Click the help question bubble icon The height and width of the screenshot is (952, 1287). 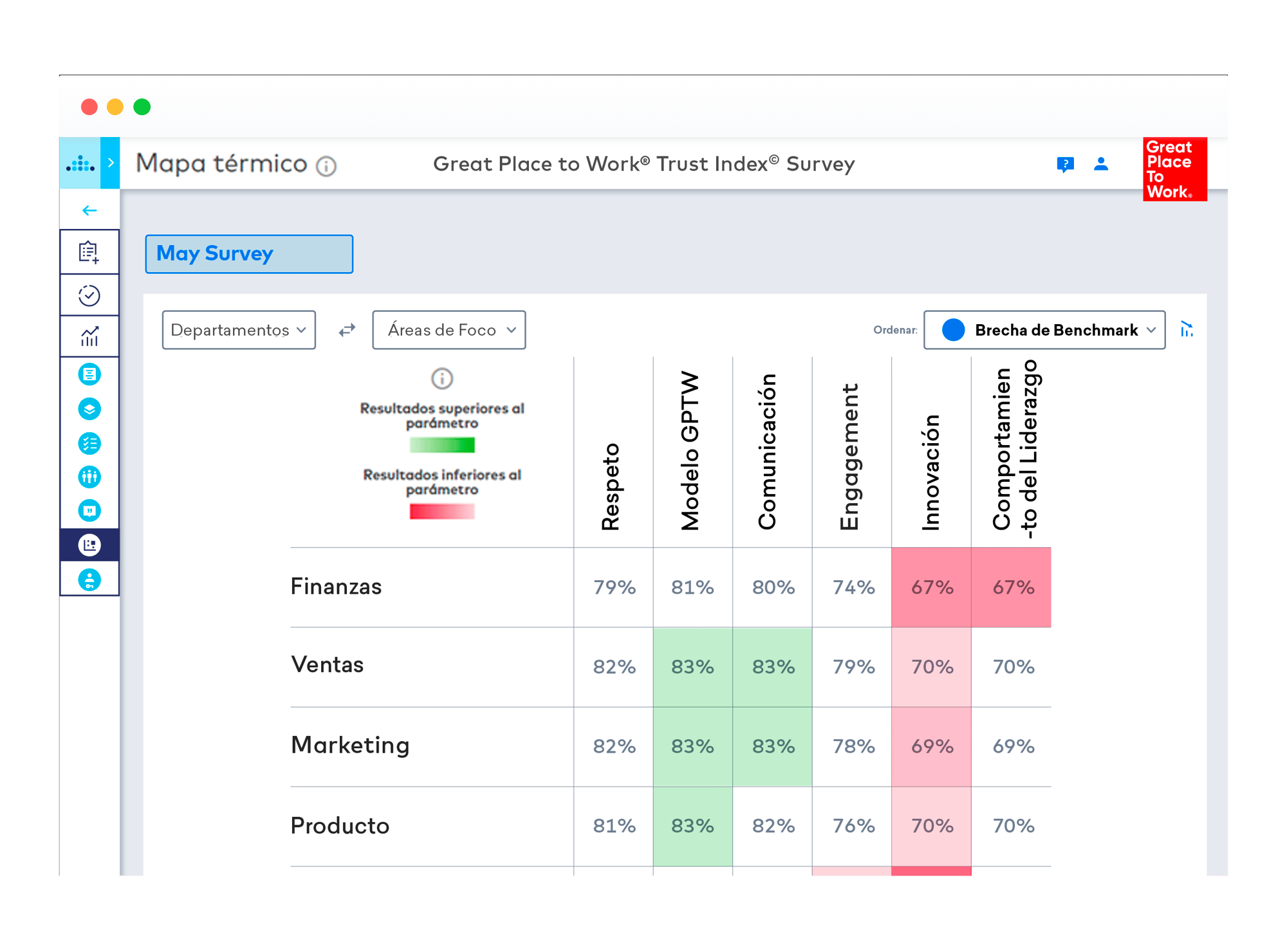pos(1065,165)
